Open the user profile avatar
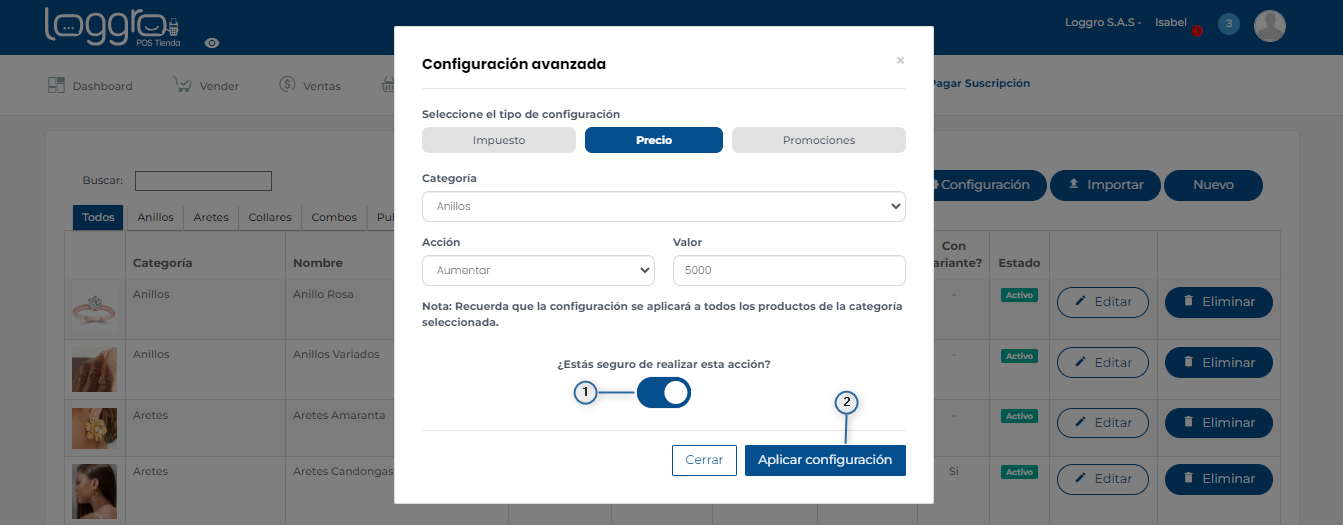The width and height of the screenshot is (1343, 525). click(1269, 26)
